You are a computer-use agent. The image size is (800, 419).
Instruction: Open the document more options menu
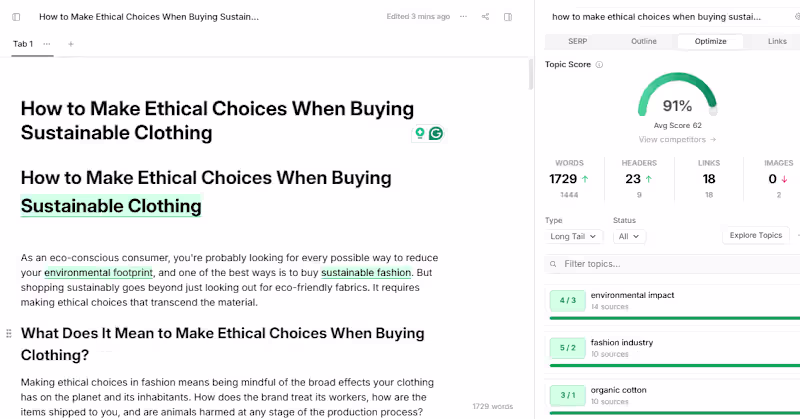[x=463, y=17]
